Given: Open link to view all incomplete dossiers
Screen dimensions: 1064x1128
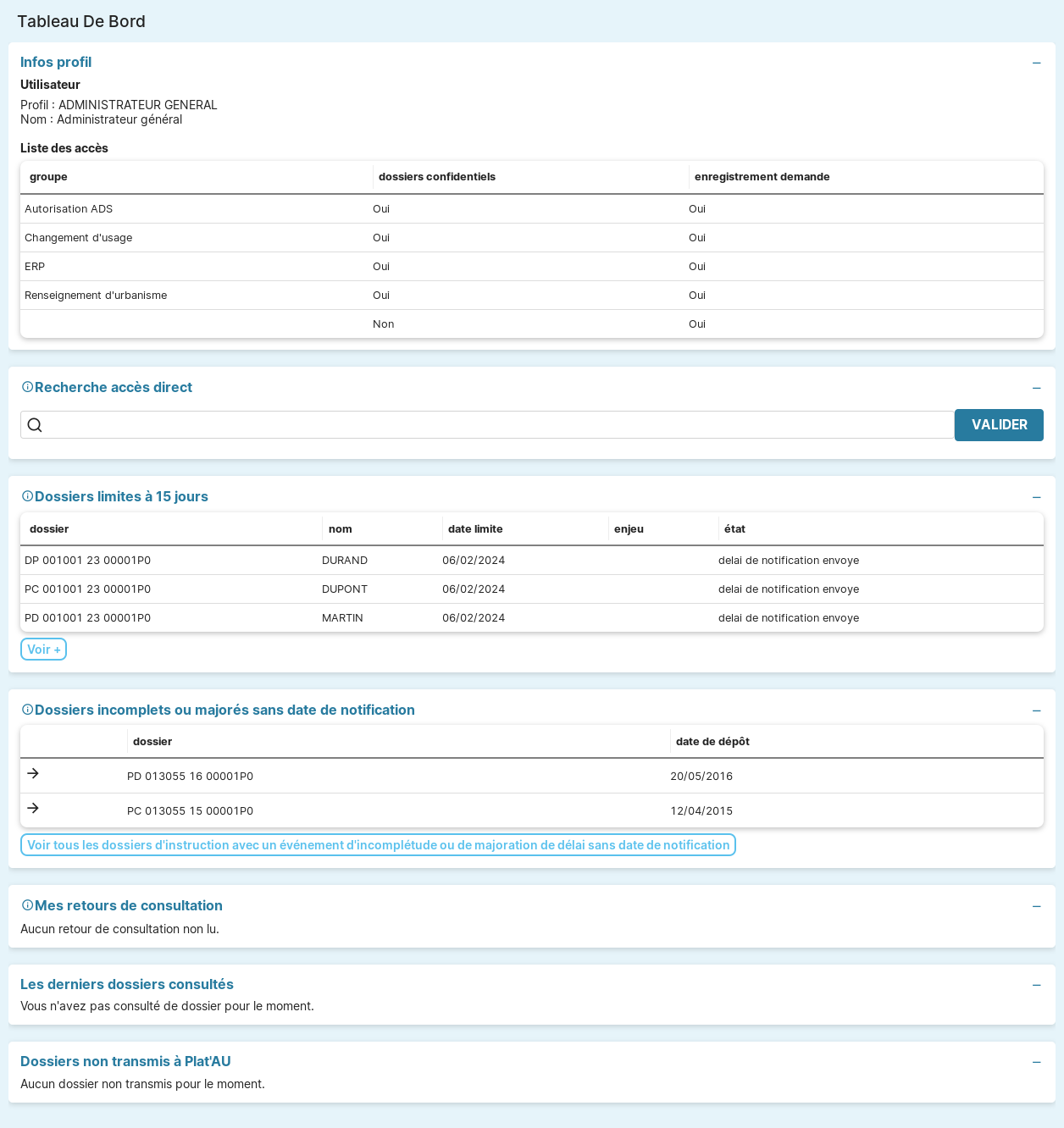Looking at the screenshot, I should pyautogui.click(x=378, y=845).
